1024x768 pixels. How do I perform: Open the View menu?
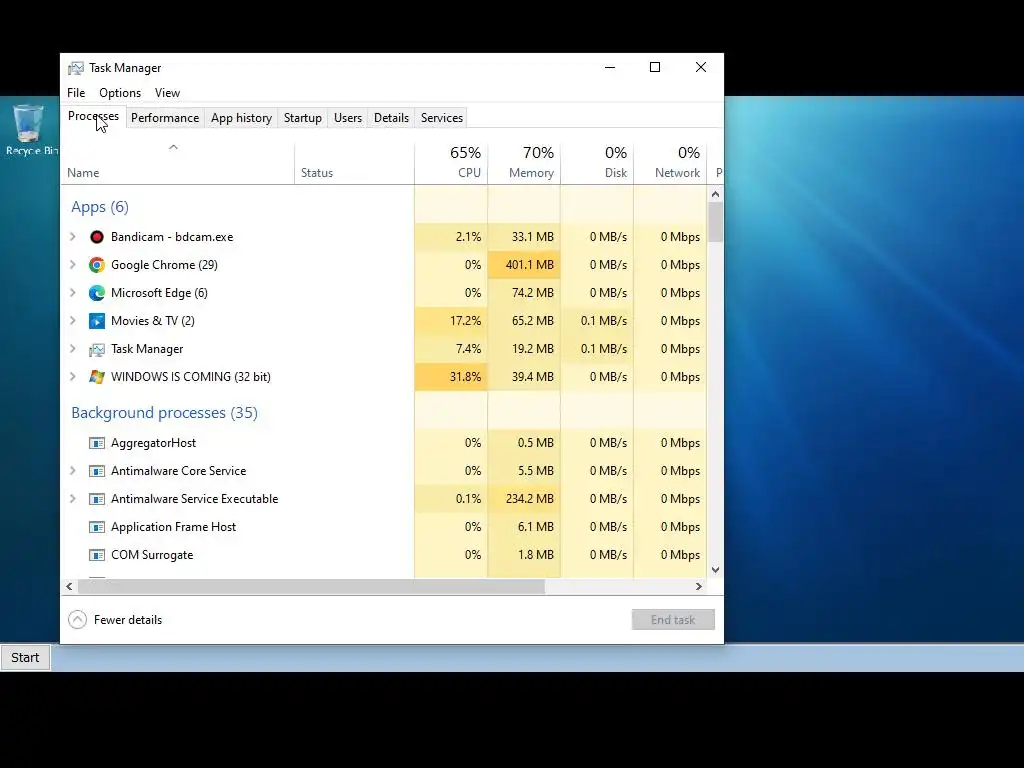167,93
